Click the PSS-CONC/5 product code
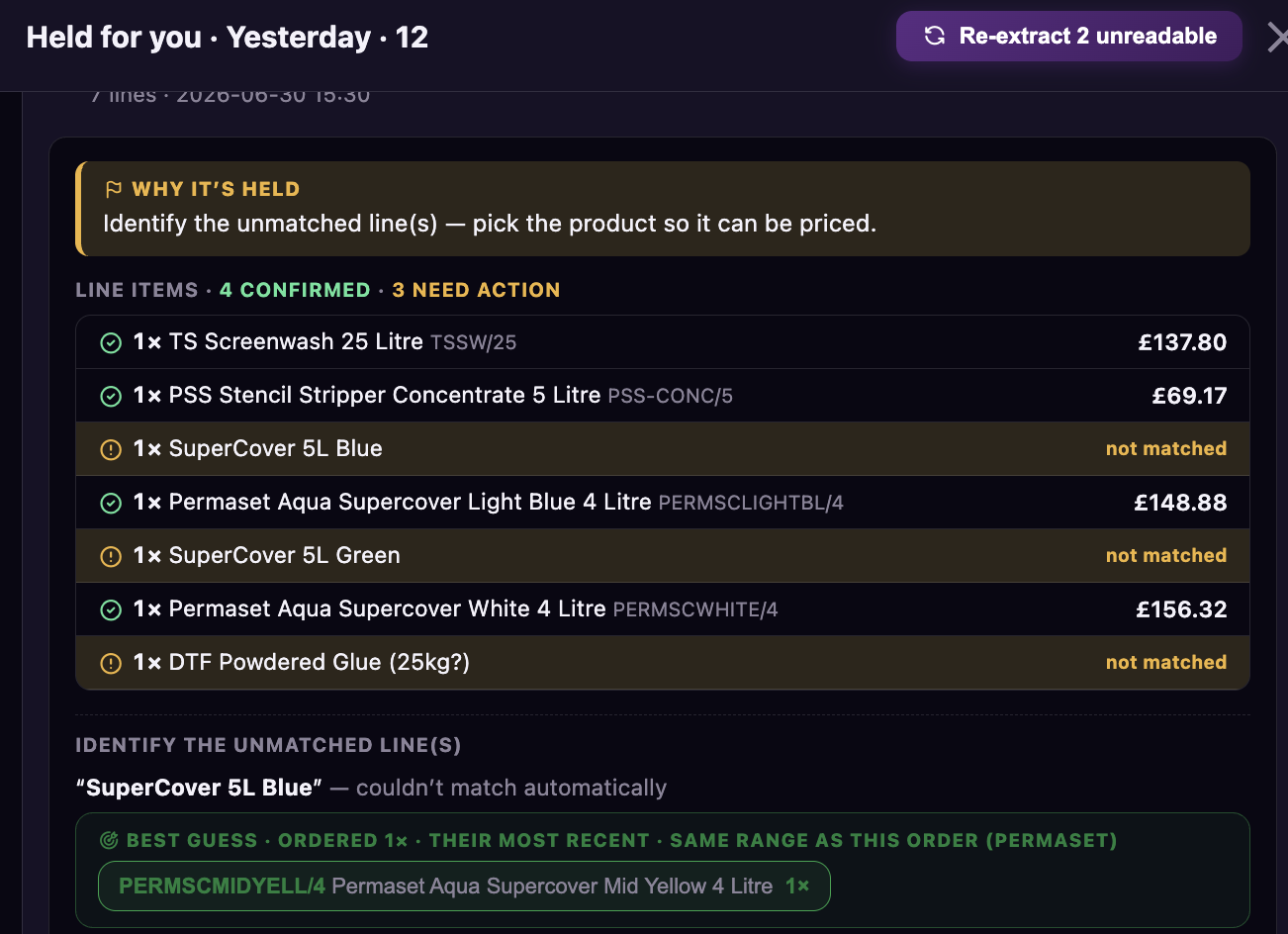 coord(670,397)
